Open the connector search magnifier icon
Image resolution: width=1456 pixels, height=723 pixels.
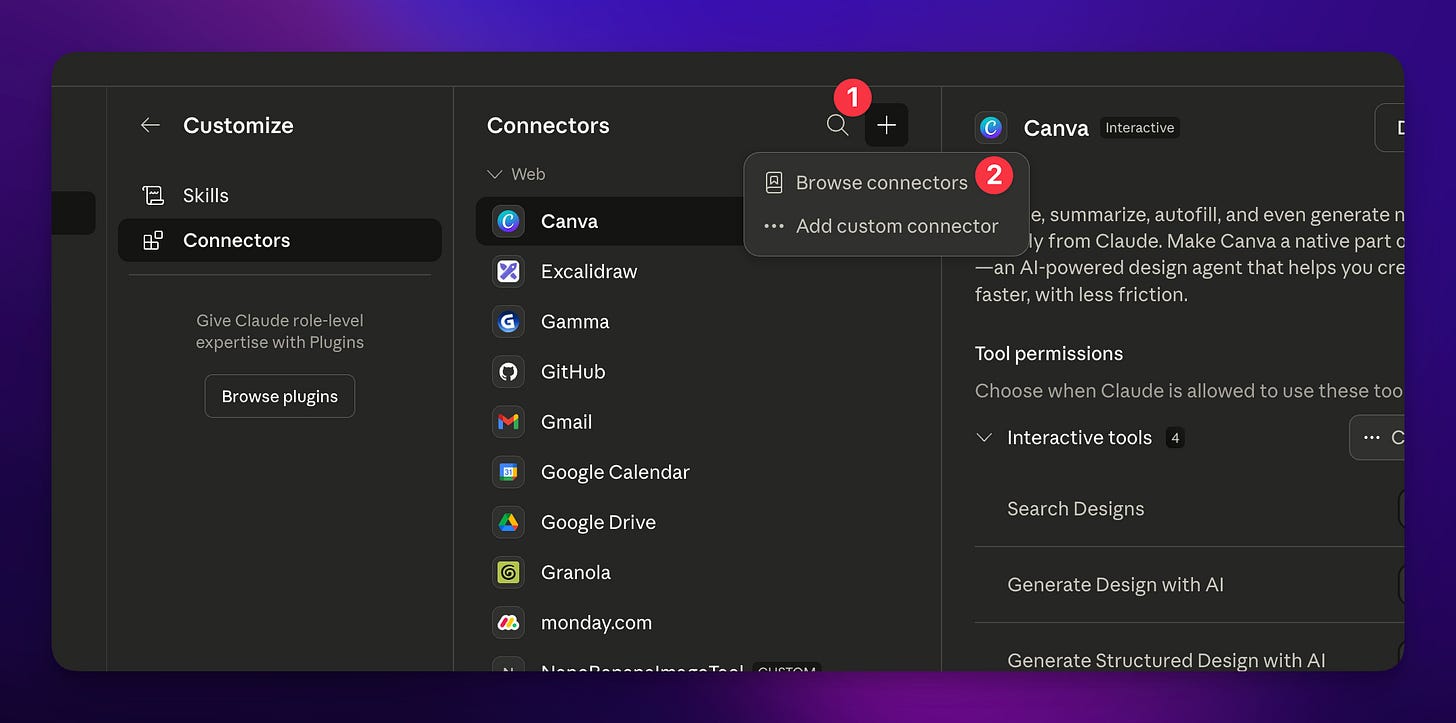[x=838, y=125]
